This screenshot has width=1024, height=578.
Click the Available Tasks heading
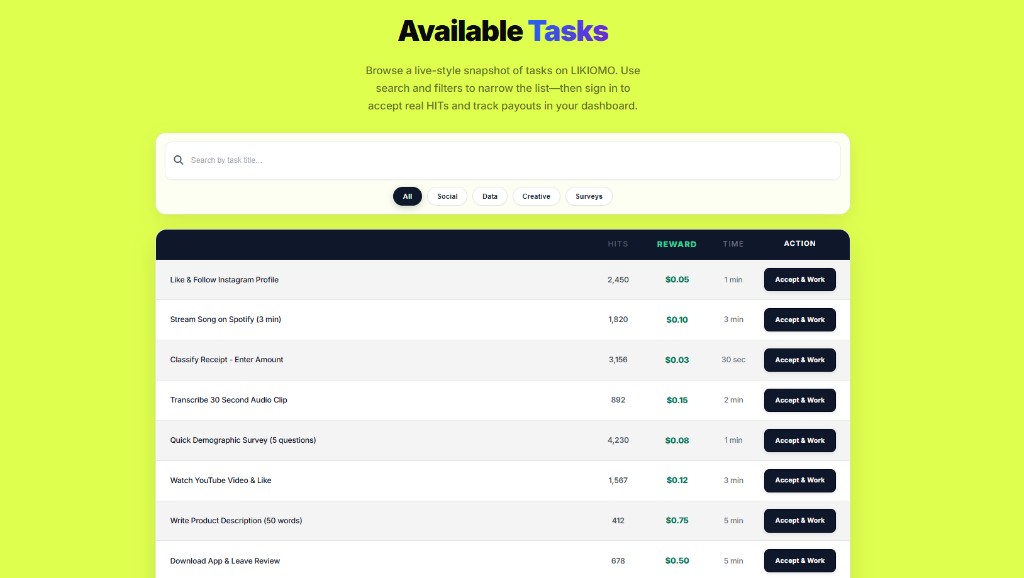coord(503,31)
